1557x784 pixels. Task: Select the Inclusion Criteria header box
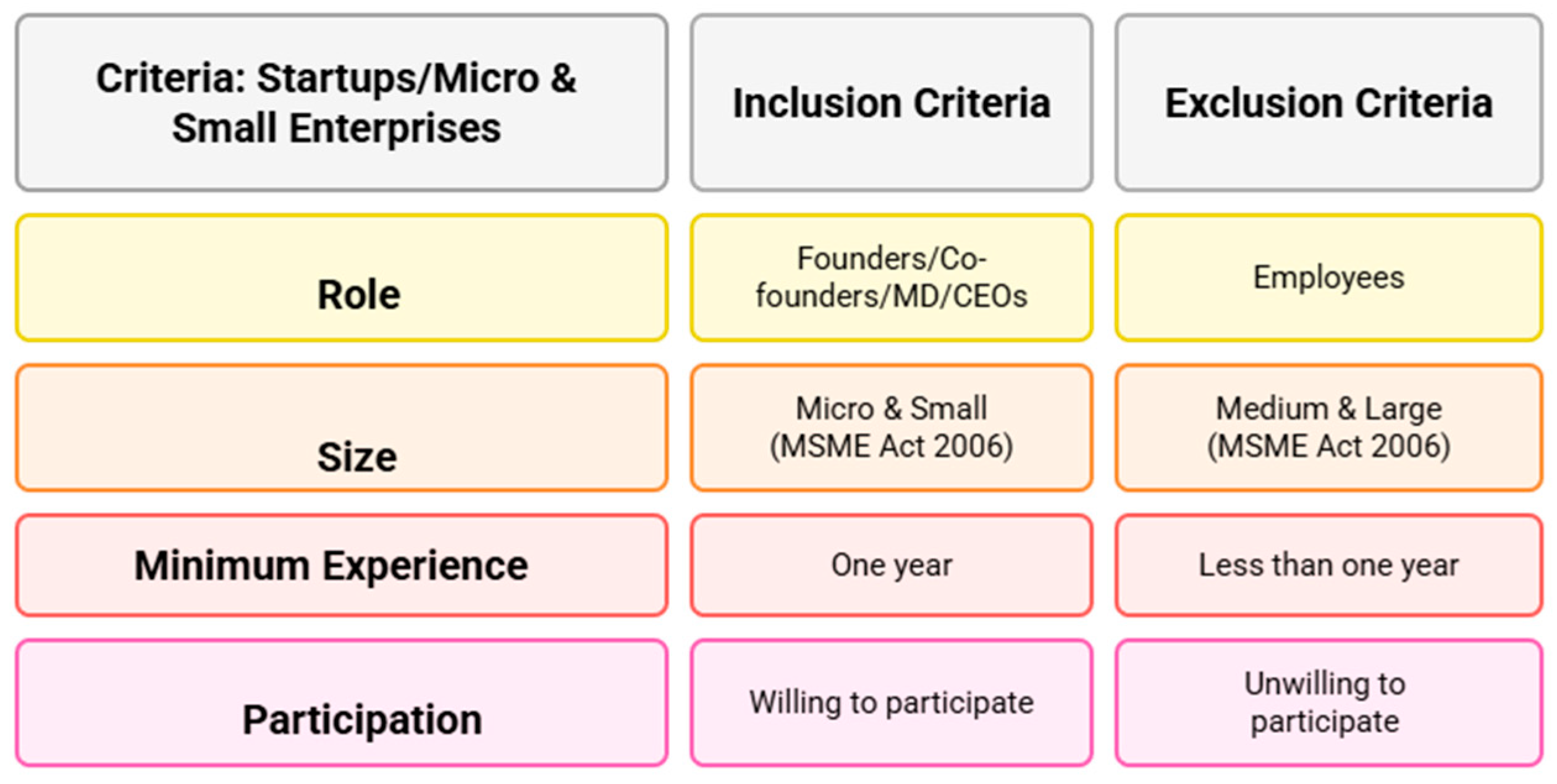[x=891, y=103]
